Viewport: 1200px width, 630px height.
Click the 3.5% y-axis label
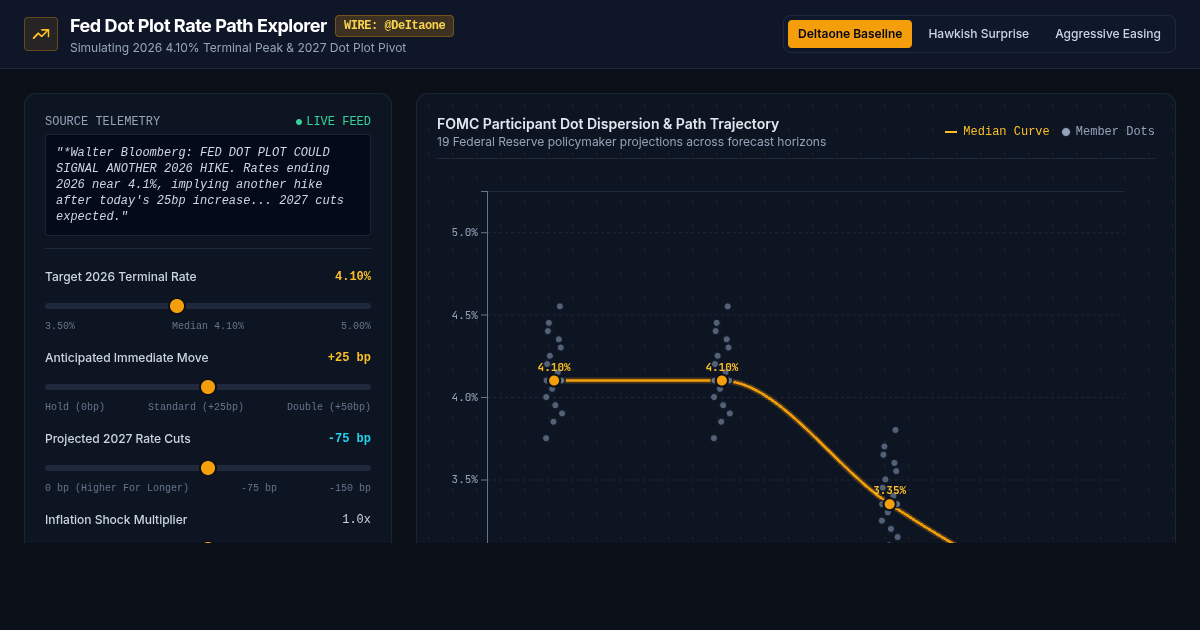point(464,480)
